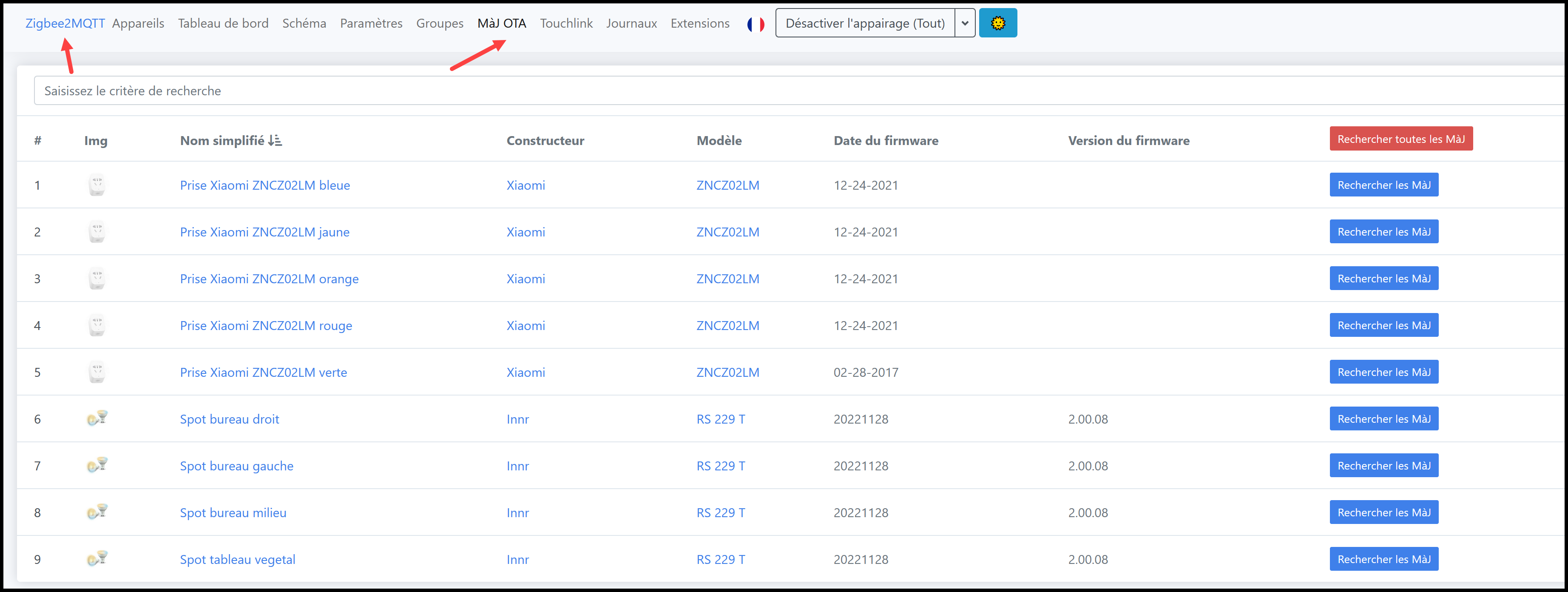Click the Constructeur column header
The height and width of the screenshot is (592, 1568).
(545, 141)
